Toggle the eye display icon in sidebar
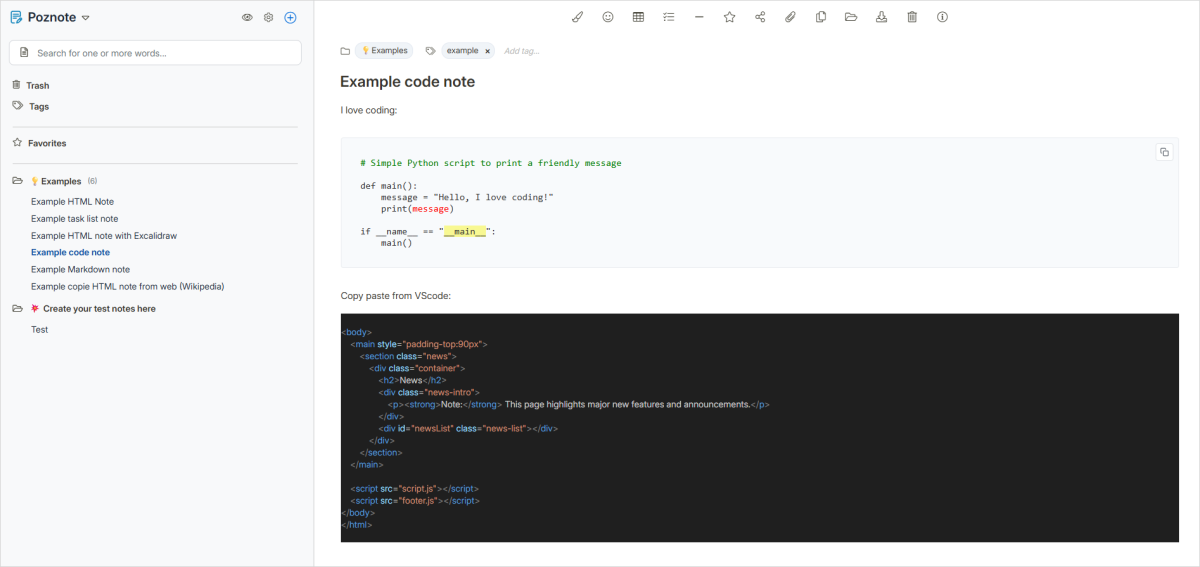The image size is (1200, 567). (x=247, y=18)
